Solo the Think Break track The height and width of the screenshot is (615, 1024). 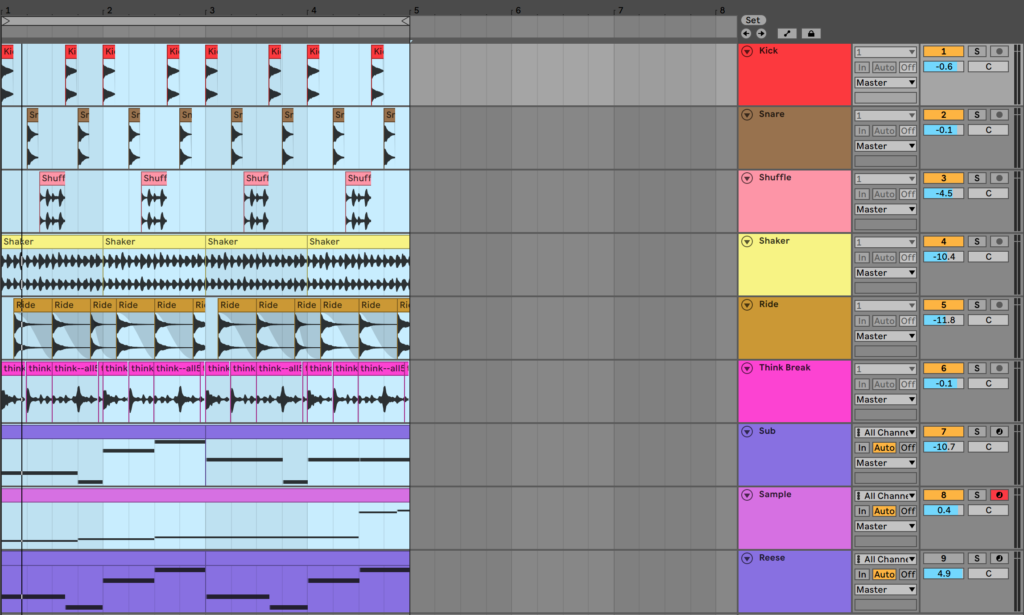pos(977,368)
